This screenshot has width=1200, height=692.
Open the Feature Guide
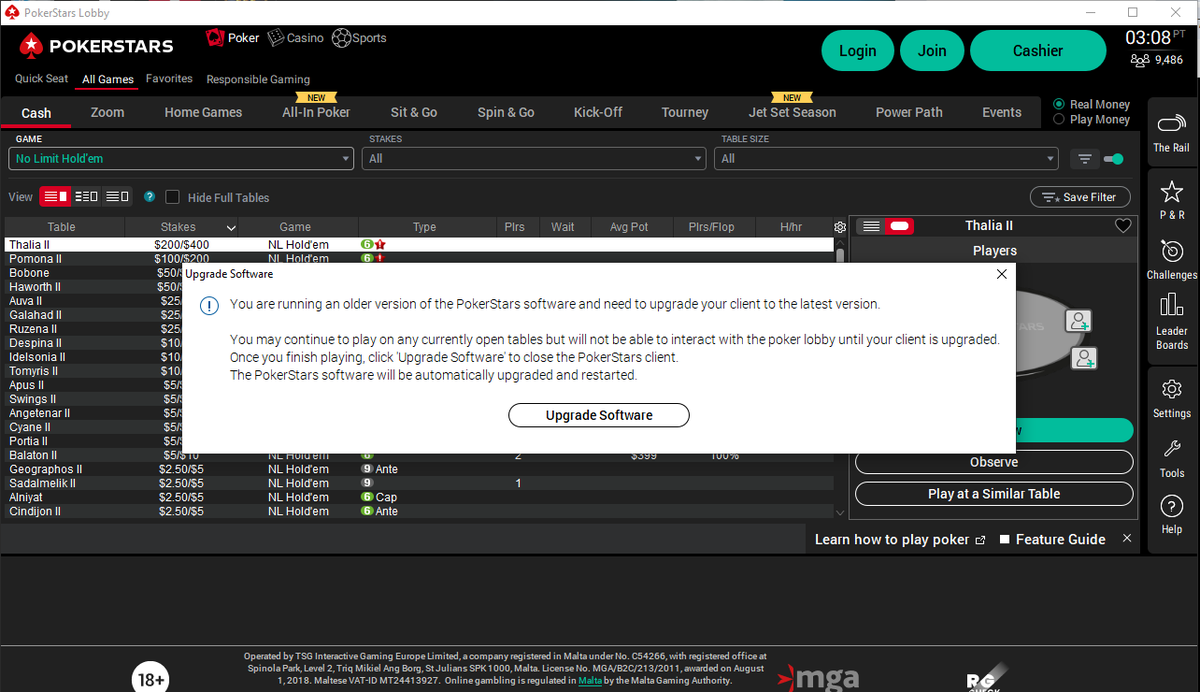coord(1052,539)
